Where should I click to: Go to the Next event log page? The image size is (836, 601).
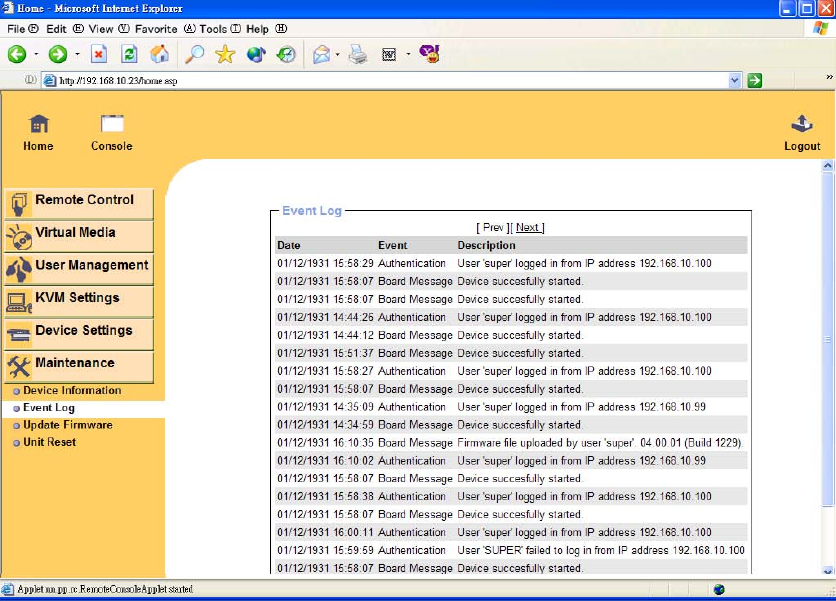click(x=529, y=228)
